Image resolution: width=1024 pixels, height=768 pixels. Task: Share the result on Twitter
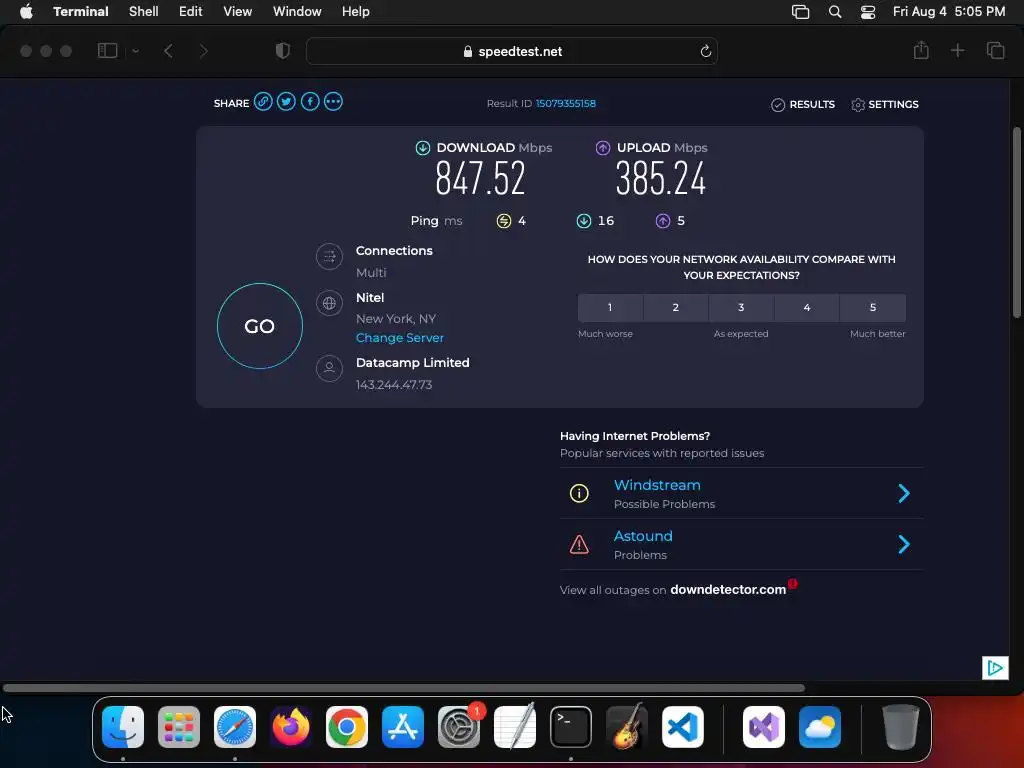[x=286, y=102]
